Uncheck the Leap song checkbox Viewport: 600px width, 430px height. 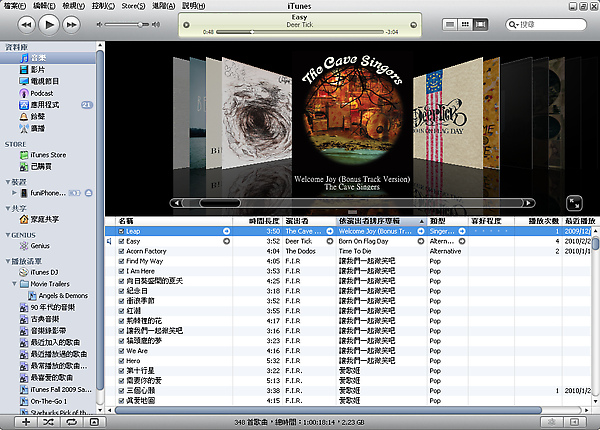121,231
